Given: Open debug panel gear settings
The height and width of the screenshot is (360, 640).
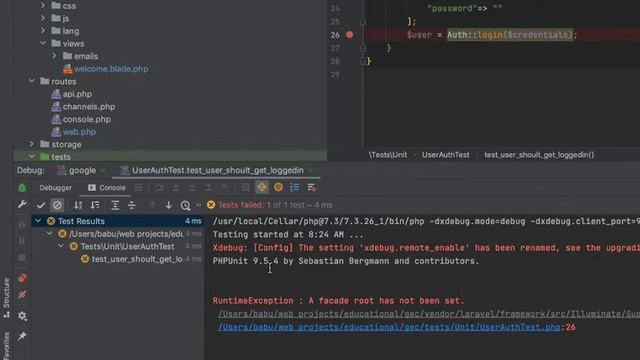Looking at the screenshot, I should pos(22,316).
